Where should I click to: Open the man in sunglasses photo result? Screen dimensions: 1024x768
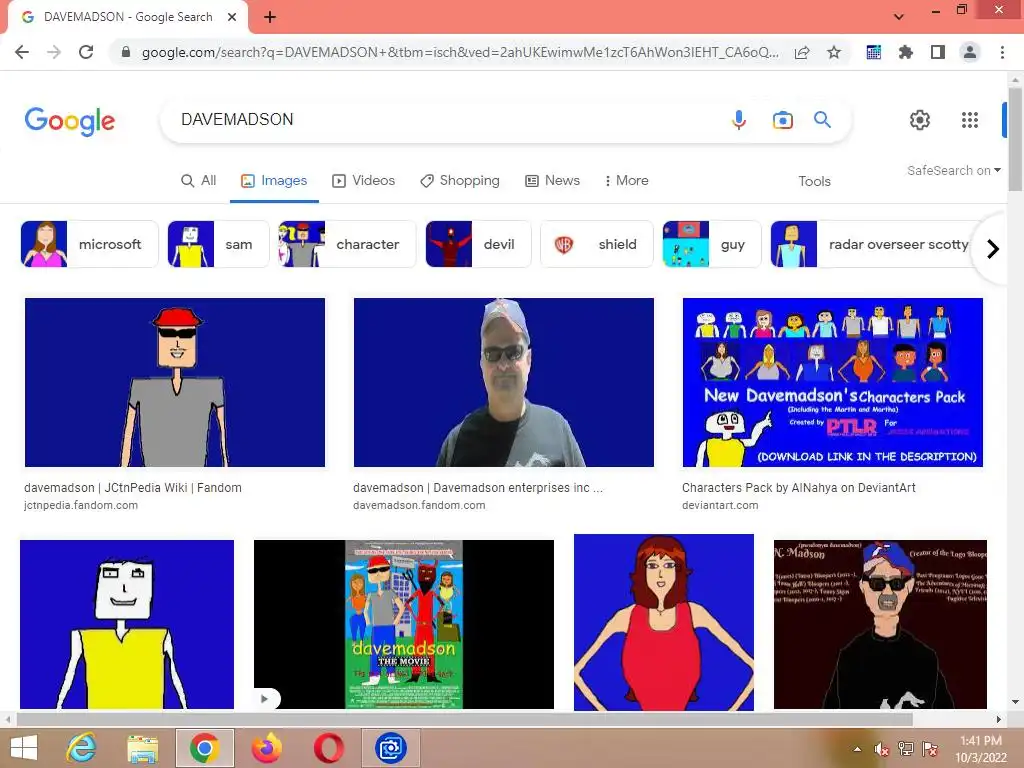[x=504, y=383]
